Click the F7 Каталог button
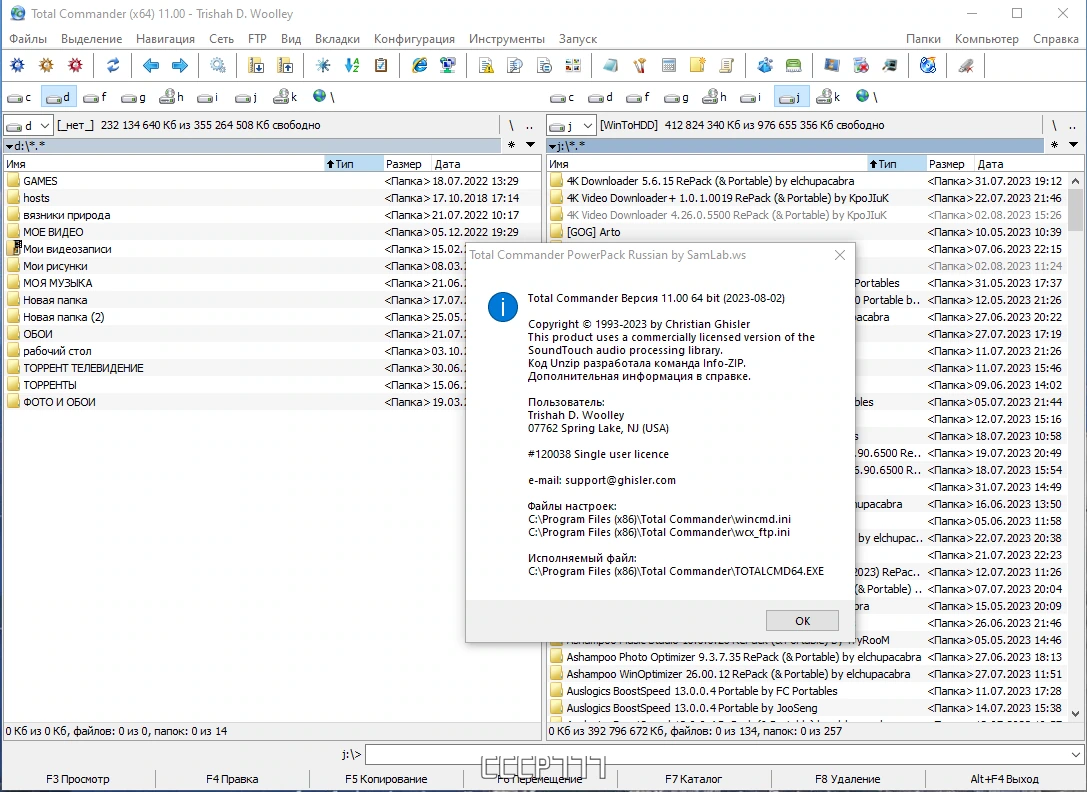 pos(693,779)
